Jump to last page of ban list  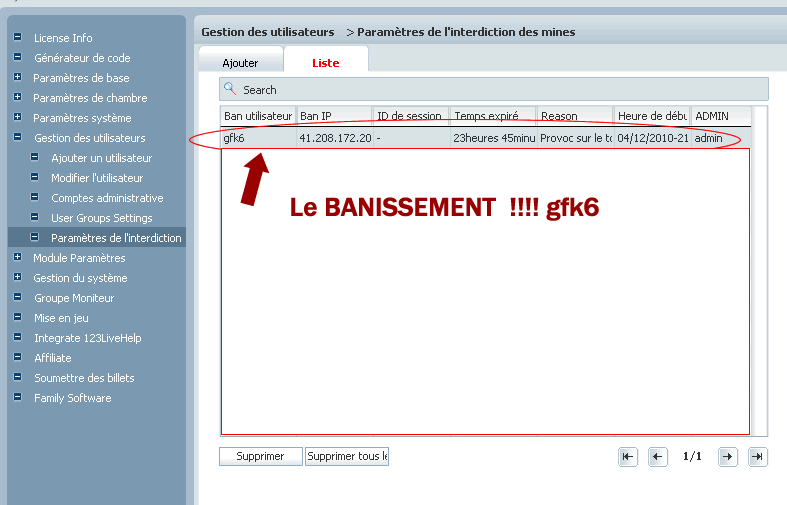click(758, 456)
